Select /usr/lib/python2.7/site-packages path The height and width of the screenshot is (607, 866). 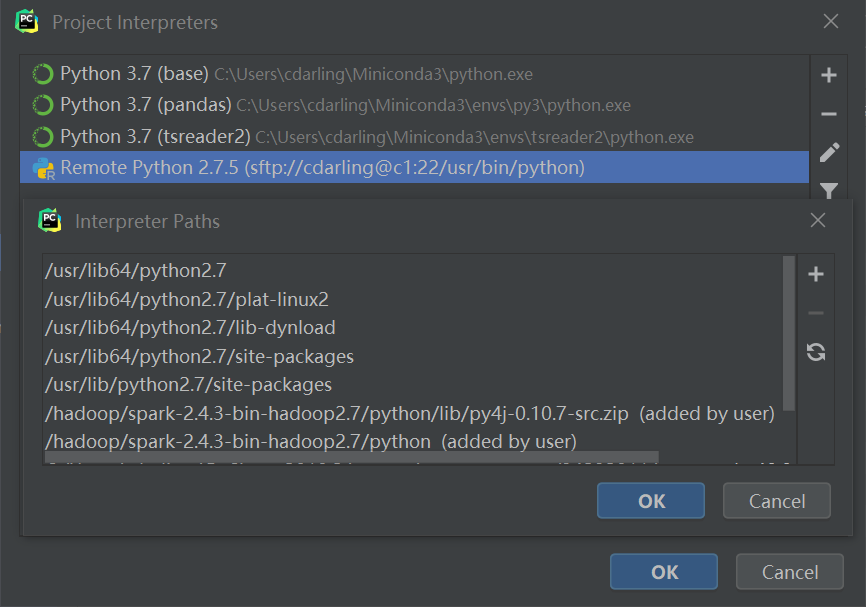coord(188,385)
